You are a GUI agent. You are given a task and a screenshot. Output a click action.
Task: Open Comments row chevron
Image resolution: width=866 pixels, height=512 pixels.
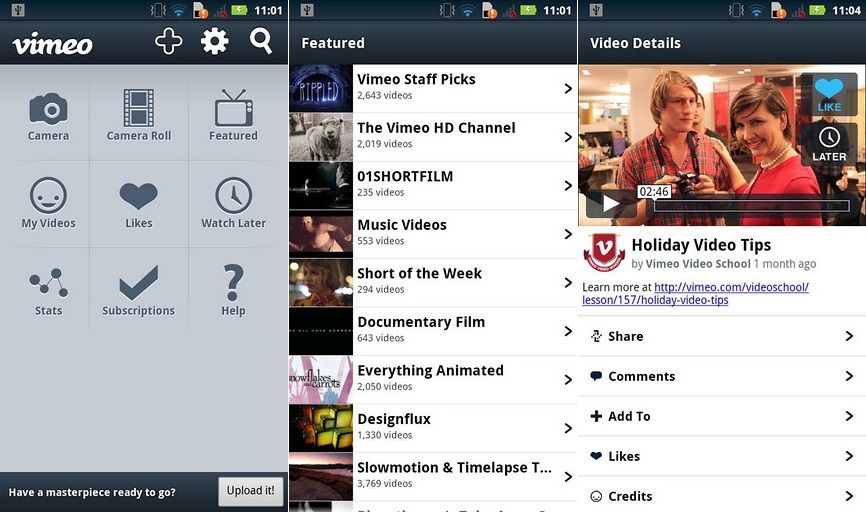click(849, 376)
